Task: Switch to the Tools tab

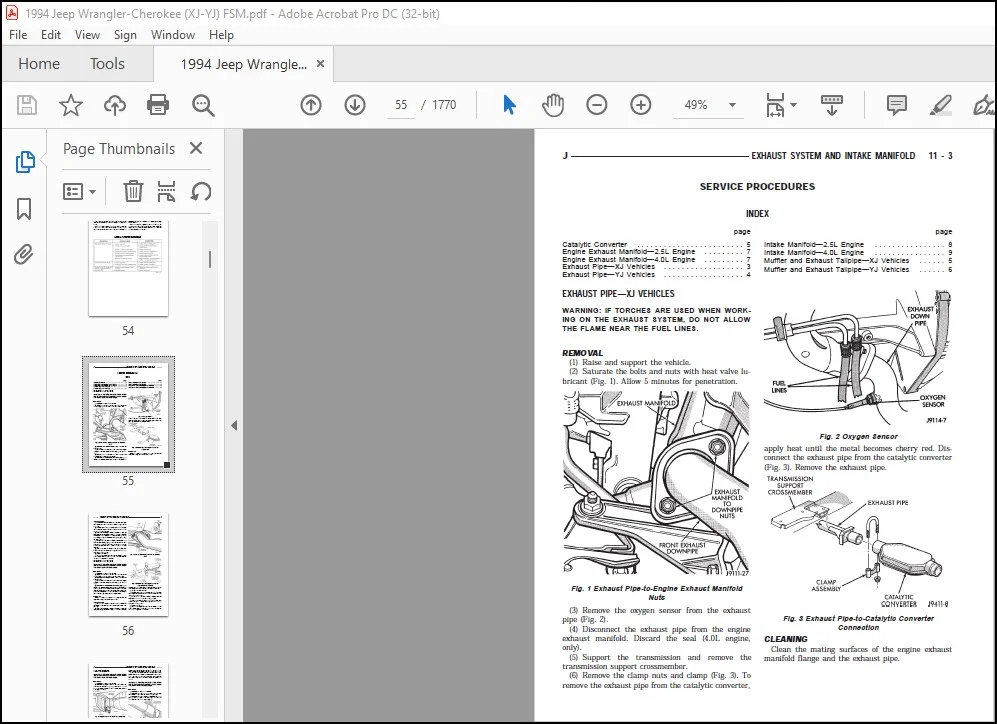Action: pyautogui.click(x=107, y=64)
